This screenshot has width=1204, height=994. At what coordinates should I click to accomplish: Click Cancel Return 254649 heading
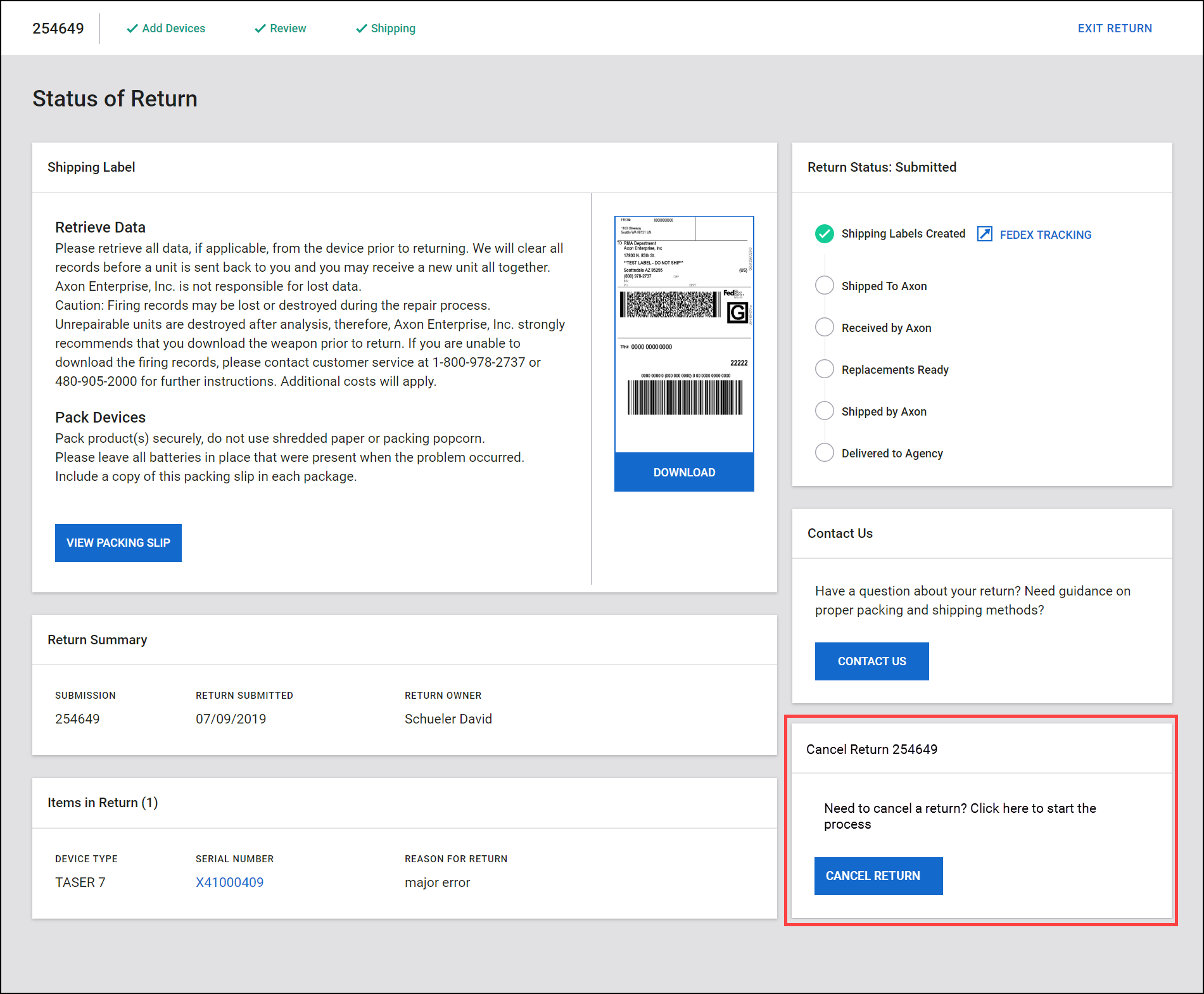(871, 749)
